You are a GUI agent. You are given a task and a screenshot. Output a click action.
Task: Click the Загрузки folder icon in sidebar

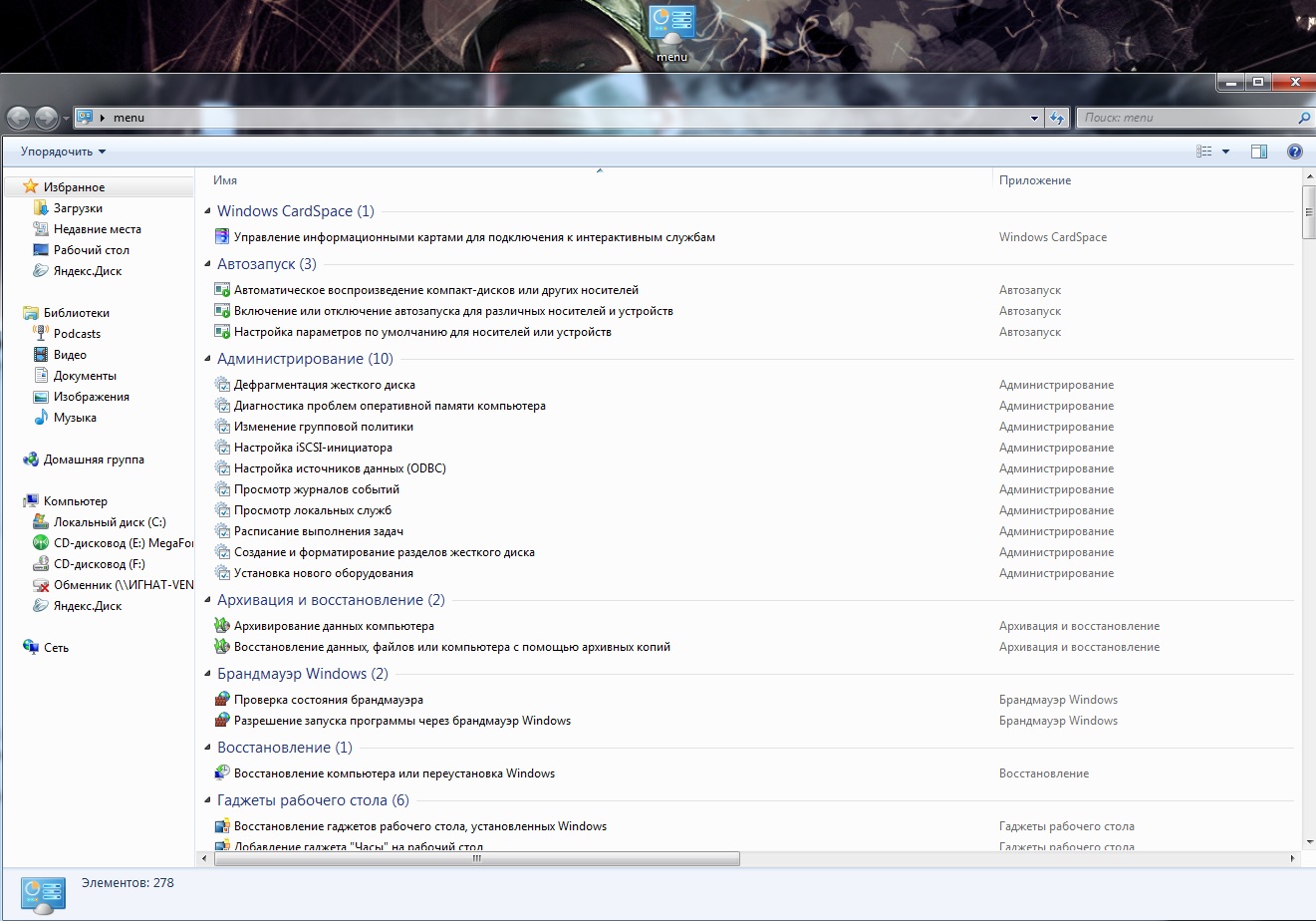click(41, 208)
